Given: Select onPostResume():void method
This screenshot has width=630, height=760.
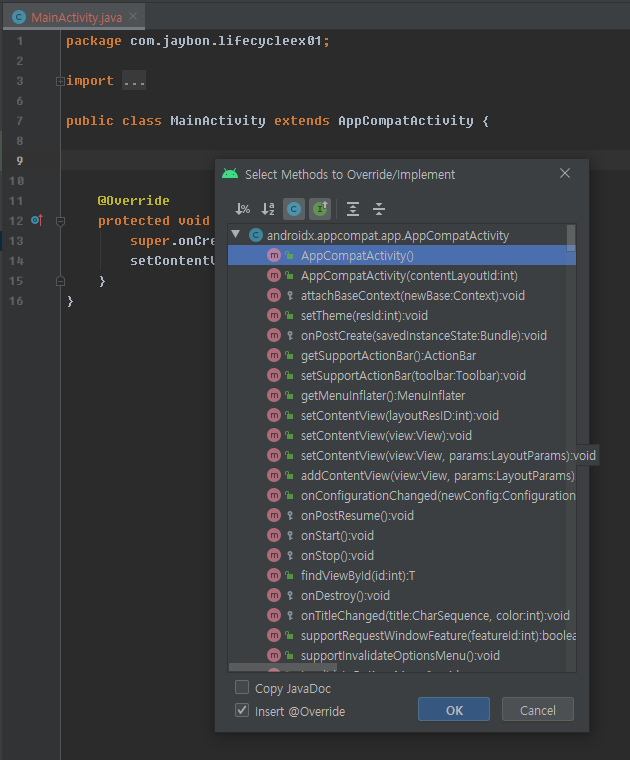Looking at the screenshot, I should [x=402, y=515].
